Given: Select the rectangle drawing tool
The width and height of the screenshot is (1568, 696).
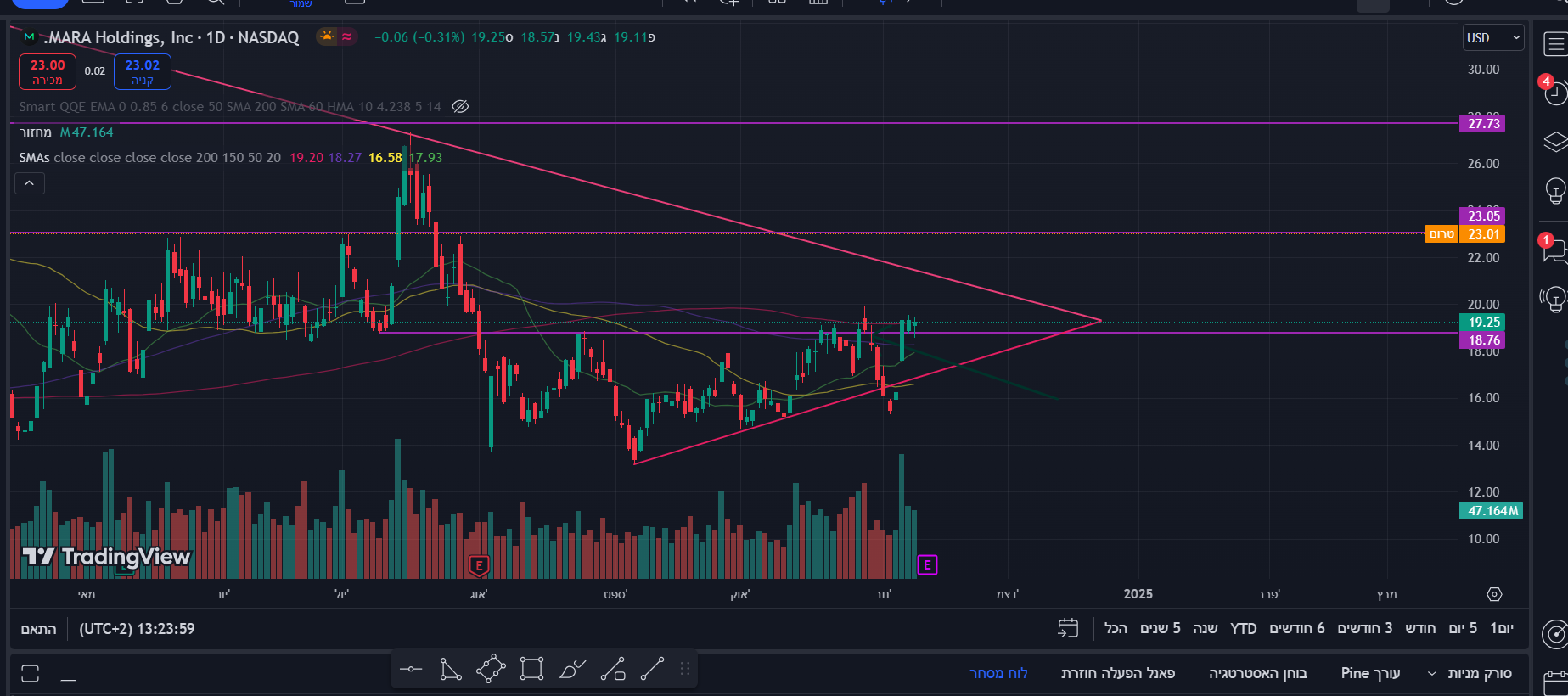Looking at the screenshot, I should 531,670.
